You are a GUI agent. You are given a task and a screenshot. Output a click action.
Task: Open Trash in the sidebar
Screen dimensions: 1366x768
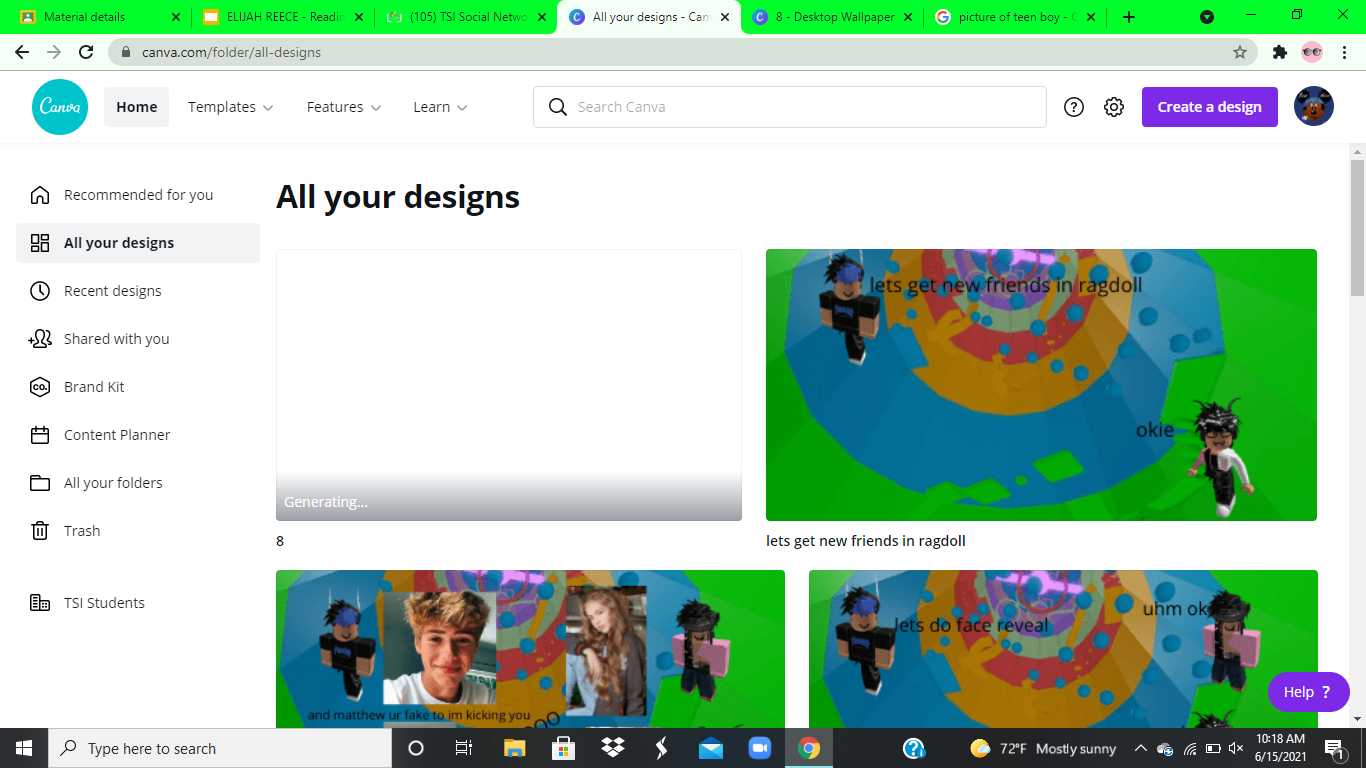click(x=82, y=531)
